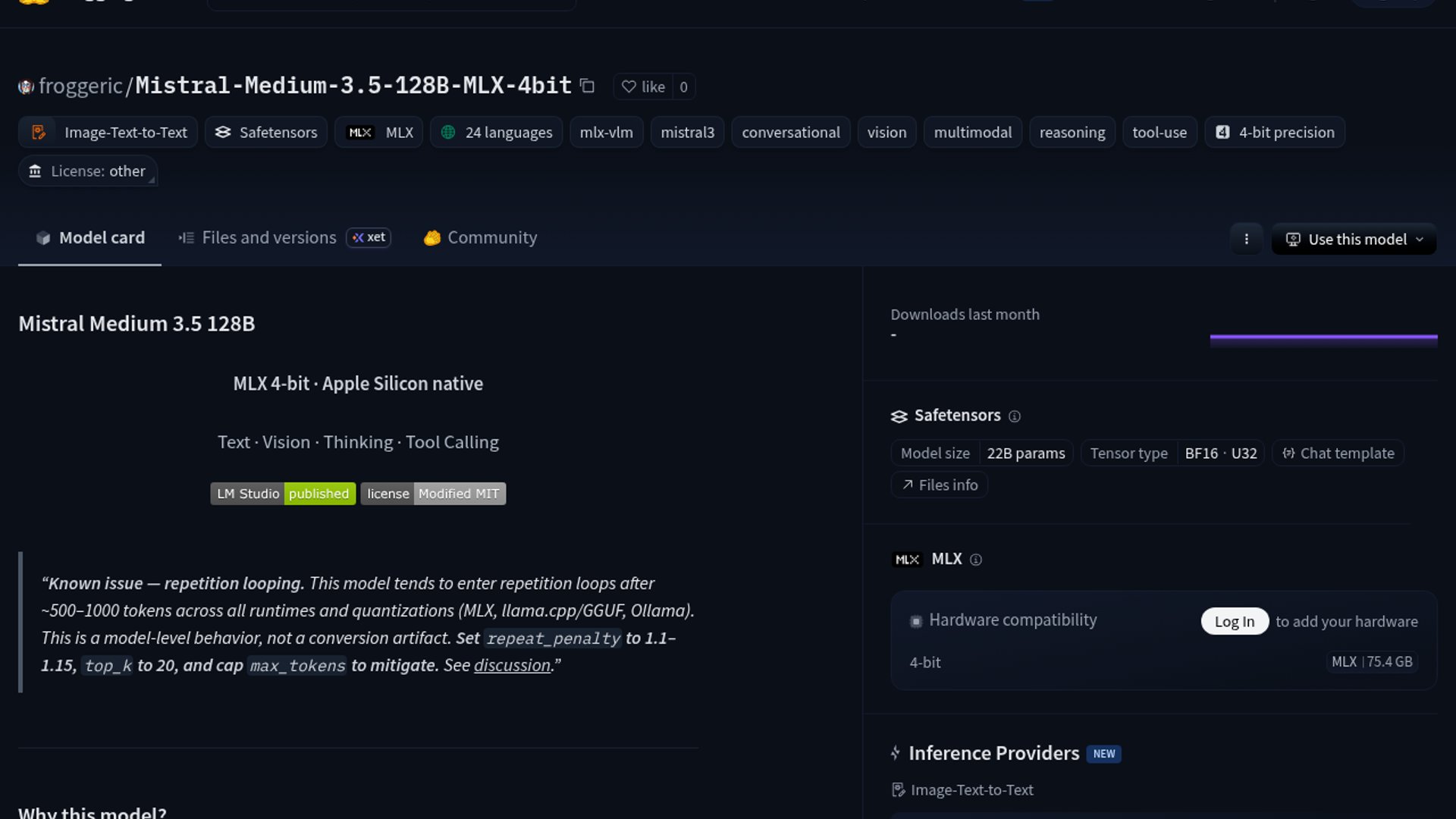Switch to the Model card tab
This screenshot has width=1456, height=819.
point(89,238)
